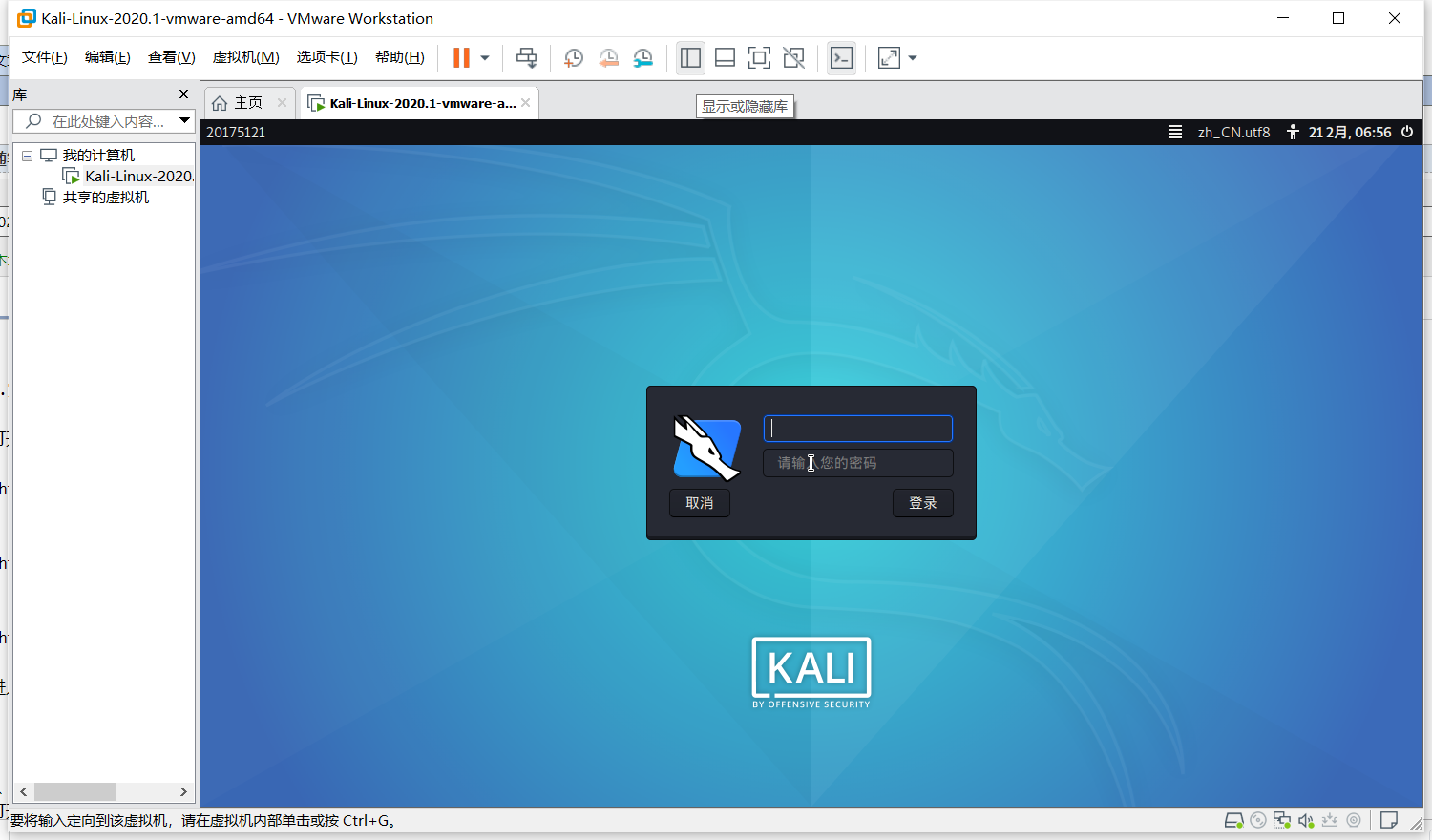Open the zh_CN.utf8 language selector
Viewport: 1432px width, 840px height.
tap(1233, 132)
